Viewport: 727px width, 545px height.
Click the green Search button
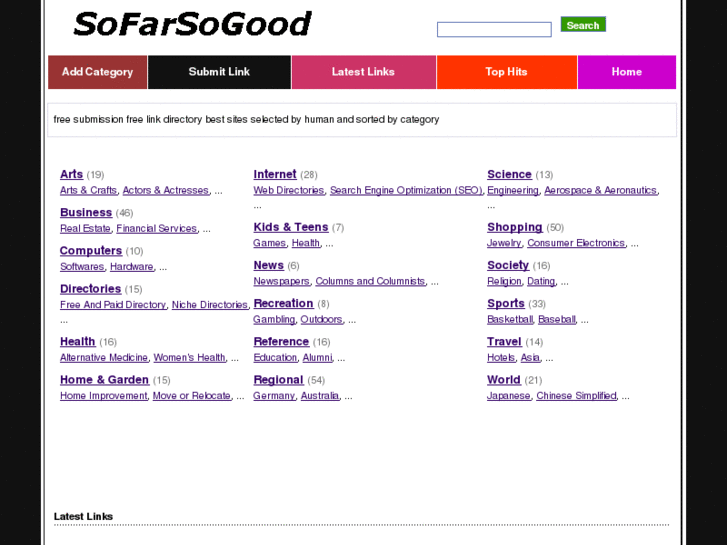click(583, 25)
